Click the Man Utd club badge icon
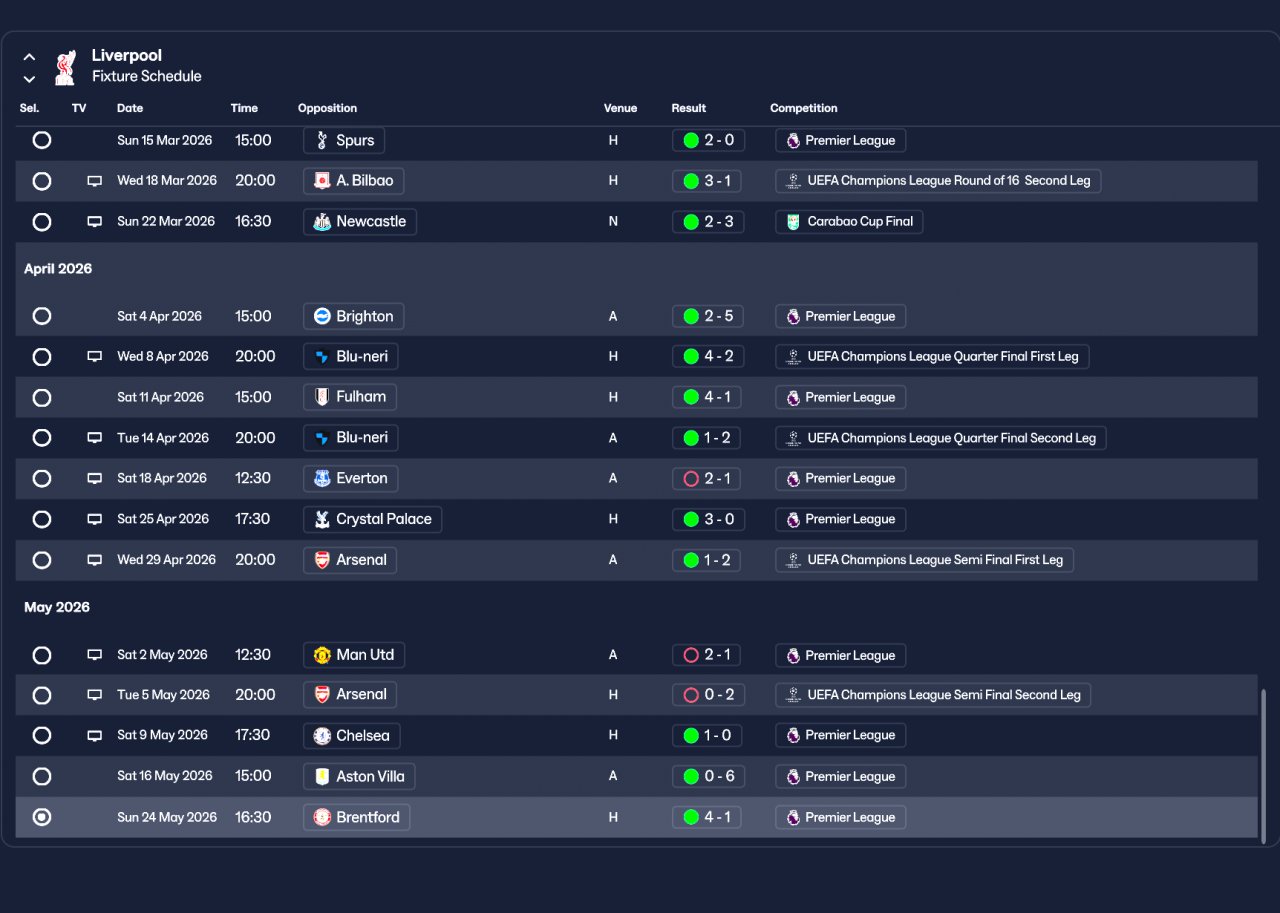Viewport: 1280px width, 913px height. (x=322, y=655)
